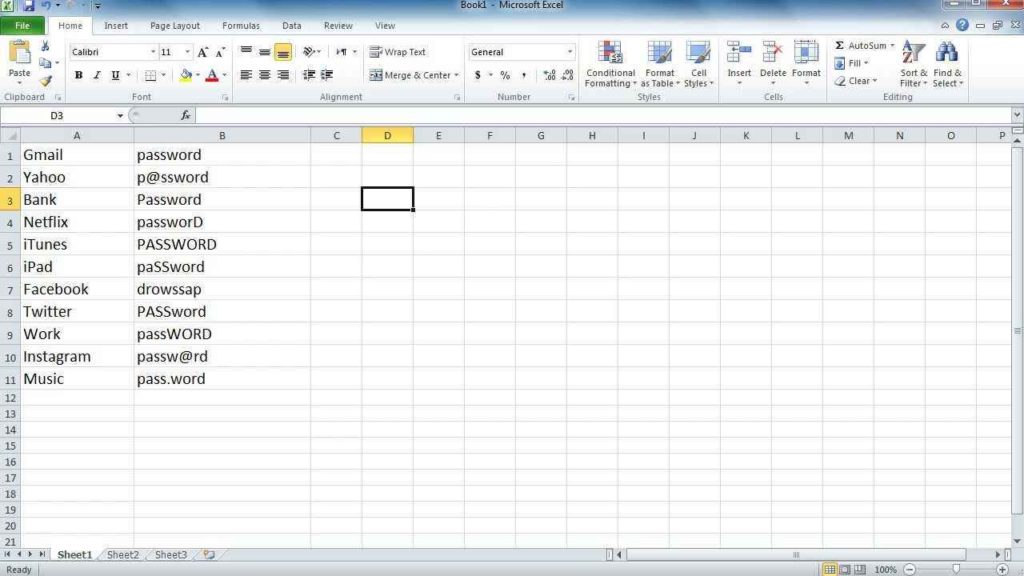Click the Cut scissors icon
This screenshot has height=576, width=1024.
tap(45, 46)
